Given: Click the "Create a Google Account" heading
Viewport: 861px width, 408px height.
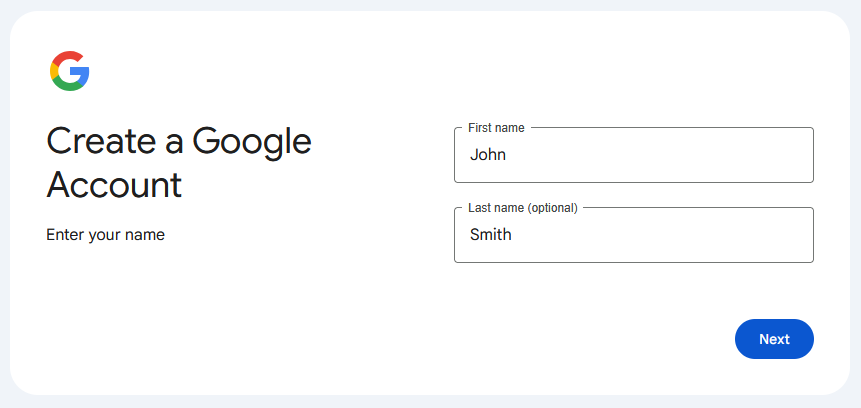Looking at the screenshot, I should pyautogui.click(x=179, y=163).
